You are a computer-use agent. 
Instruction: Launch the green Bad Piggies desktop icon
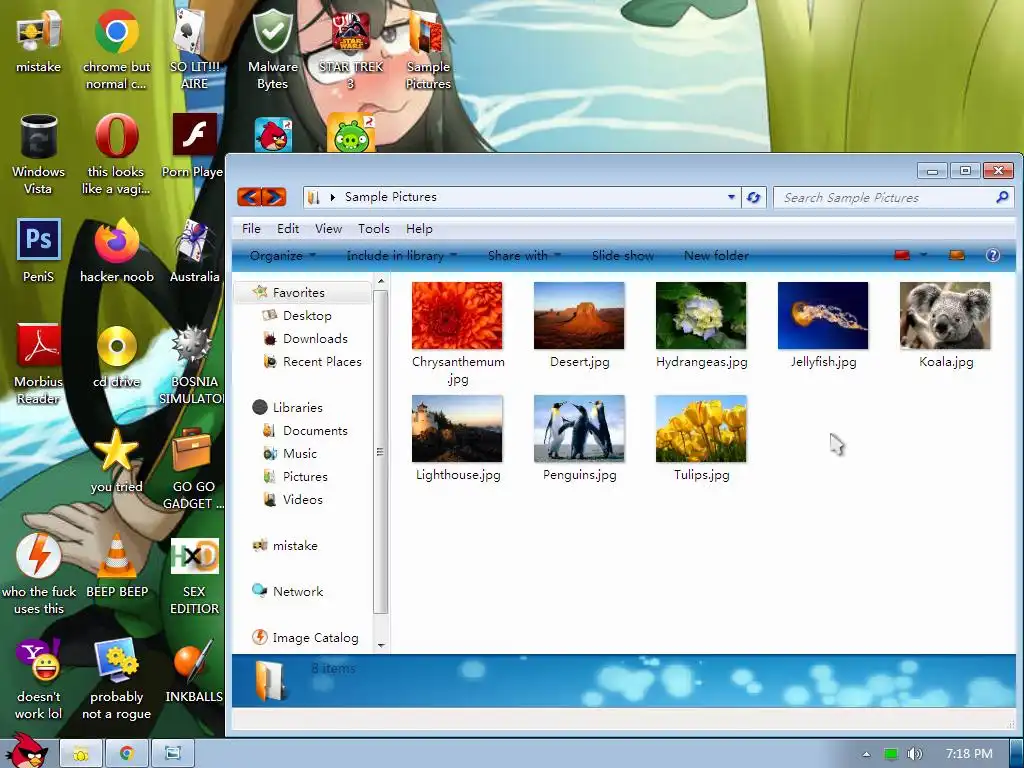[x=351, y=133]
